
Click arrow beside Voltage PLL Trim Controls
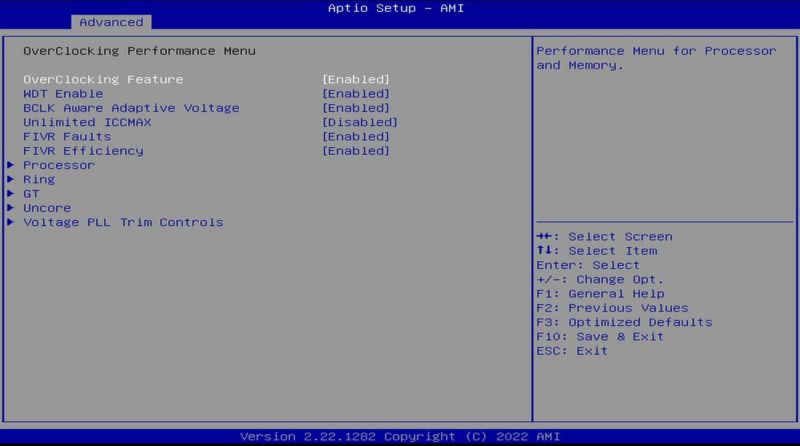11,222
